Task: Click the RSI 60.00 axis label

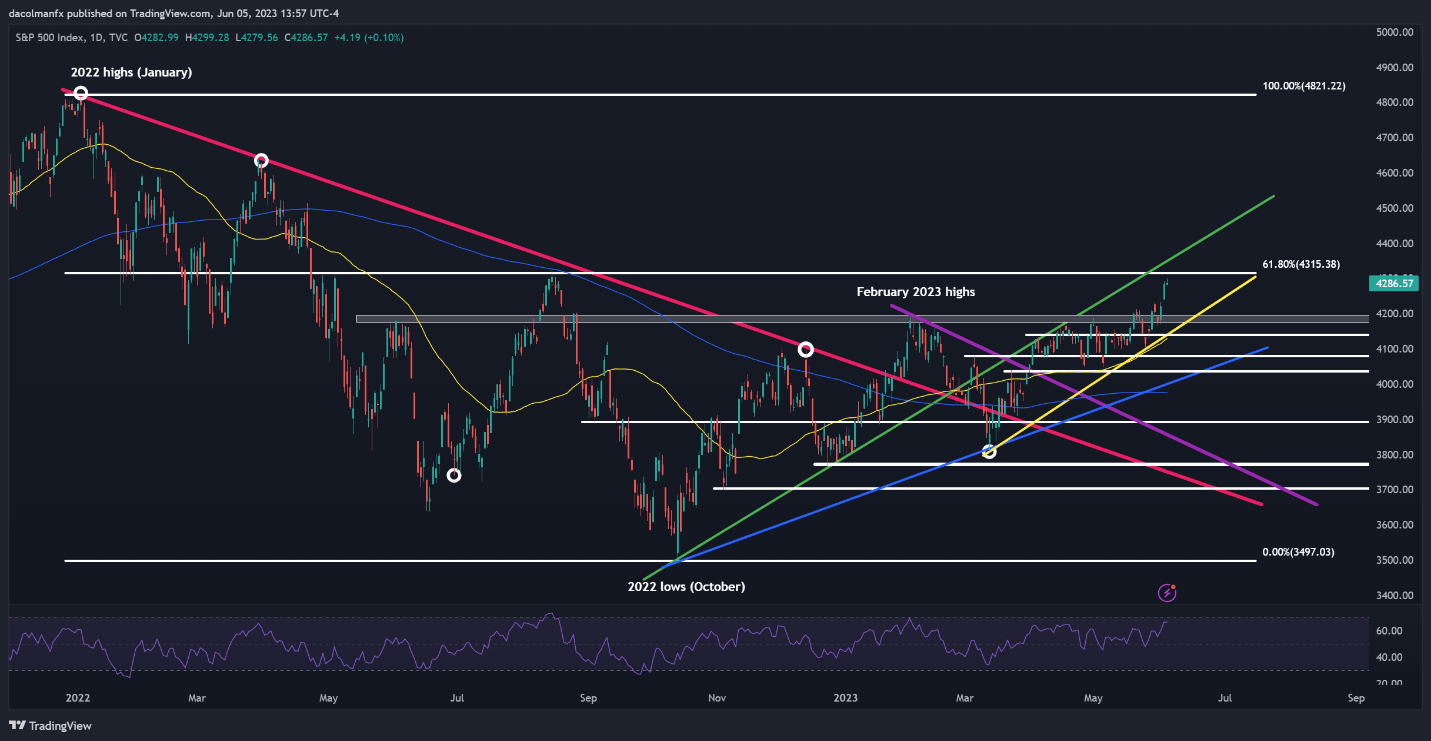Action: (1390, 631)
